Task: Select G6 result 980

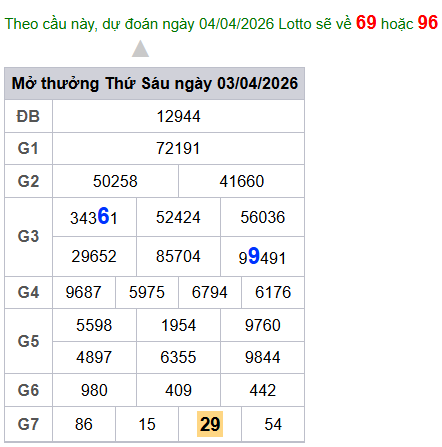Action: coord(94,390)
